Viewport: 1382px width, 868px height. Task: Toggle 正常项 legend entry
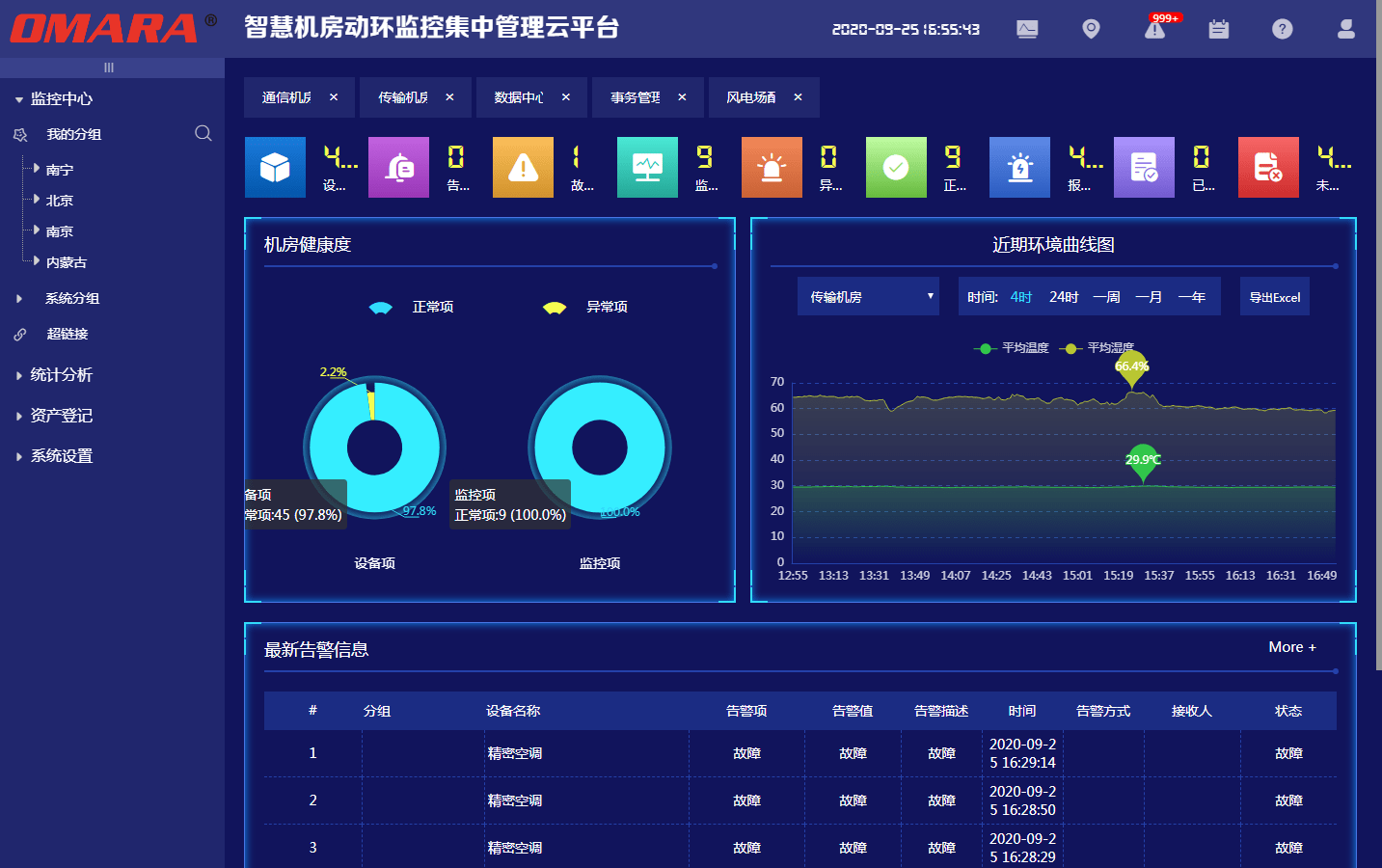point(411,307)
